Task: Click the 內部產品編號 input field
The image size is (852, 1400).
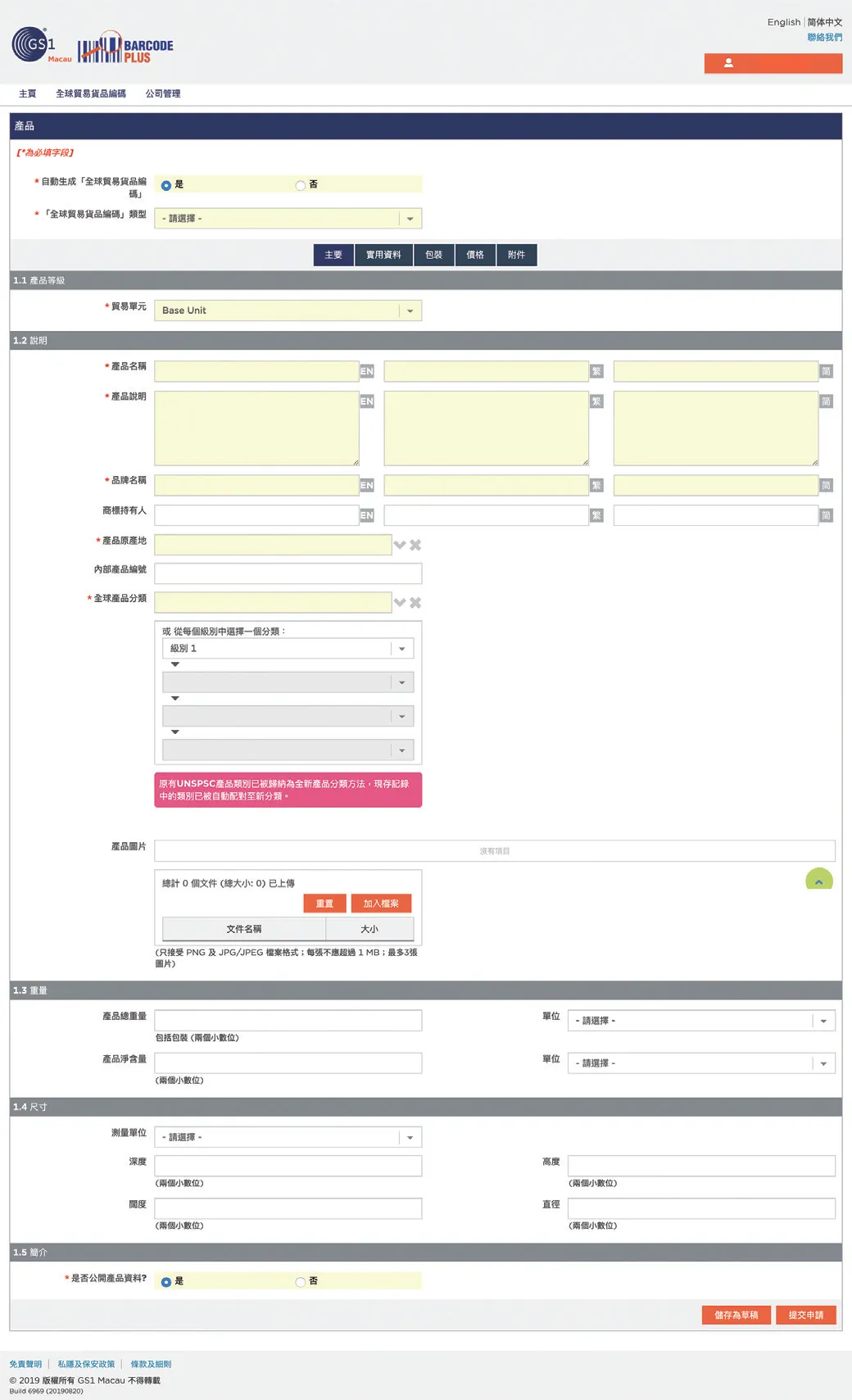Action: (x=288, y=573)
